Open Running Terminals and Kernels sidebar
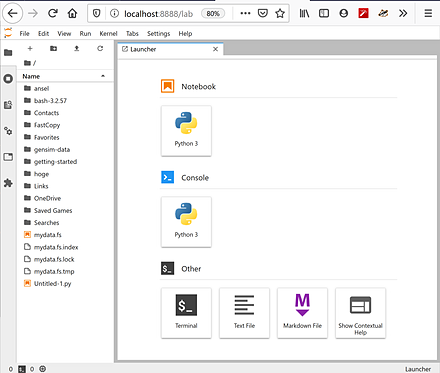 click(8, 79)
